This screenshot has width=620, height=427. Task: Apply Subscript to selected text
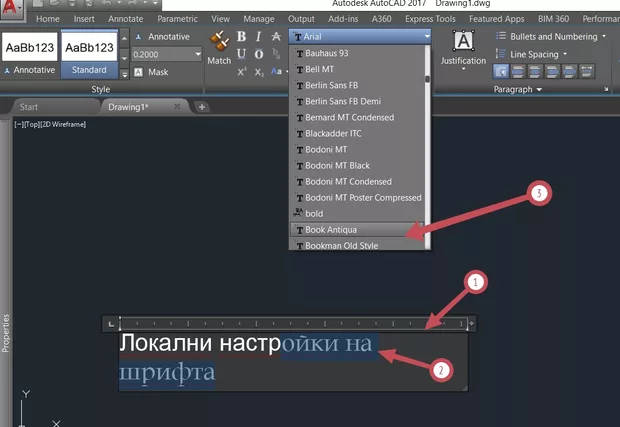(259, 72)
